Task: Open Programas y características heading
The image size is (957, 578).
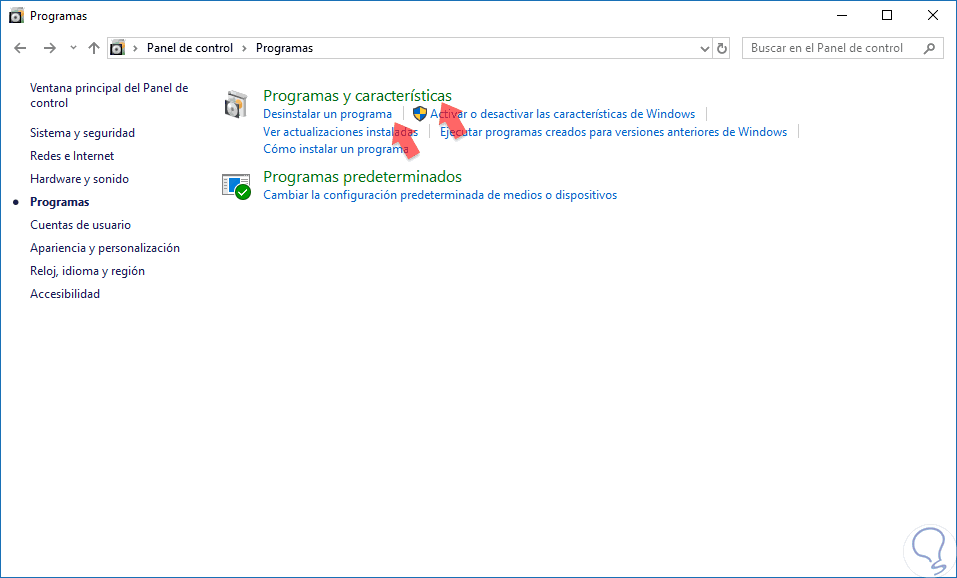Action: tap(357, 96)
